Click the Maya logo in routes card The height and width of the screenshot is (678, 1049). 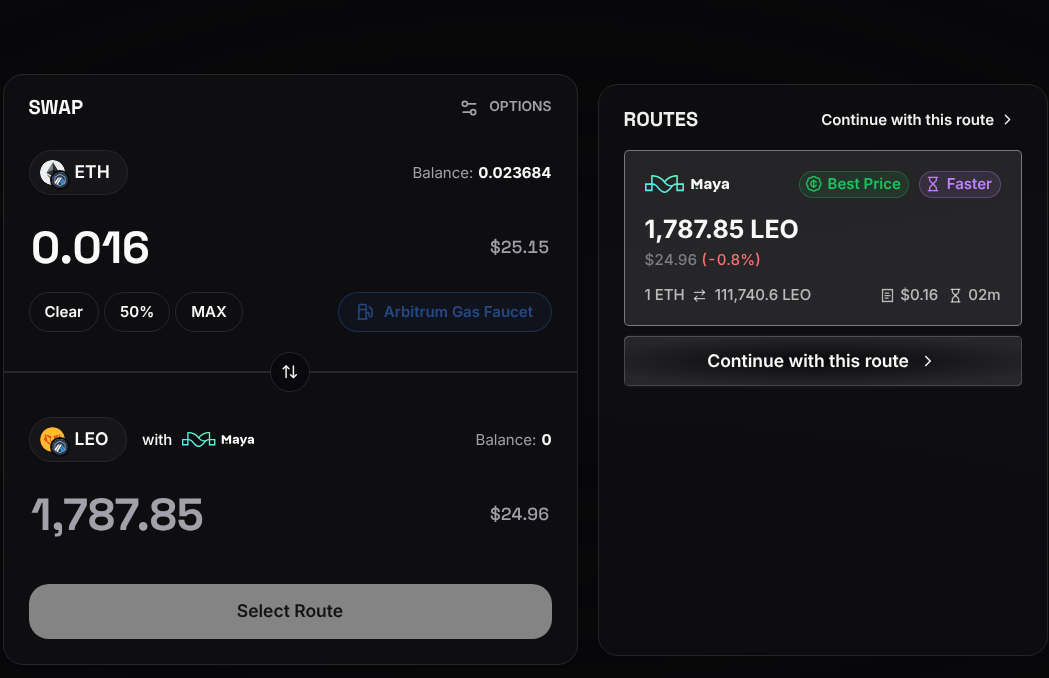[x=664, y=184]
